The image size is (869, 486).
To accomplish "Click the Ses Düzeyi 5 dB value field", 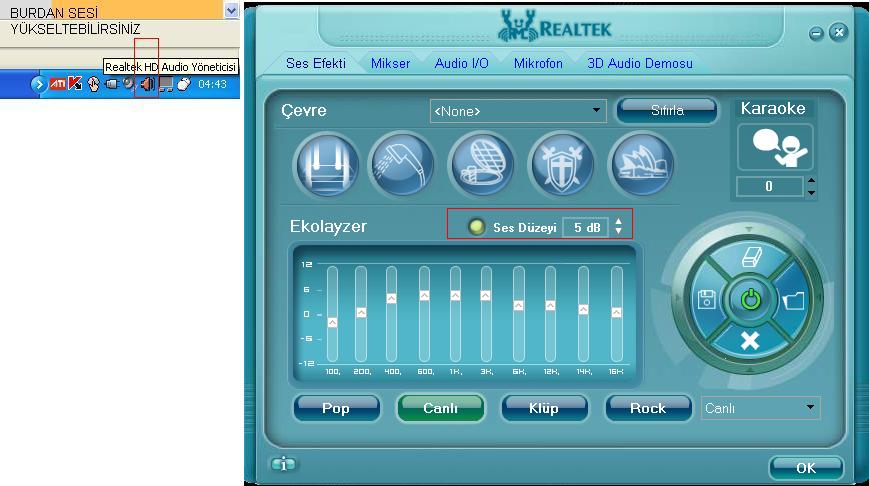I will 585,227.
